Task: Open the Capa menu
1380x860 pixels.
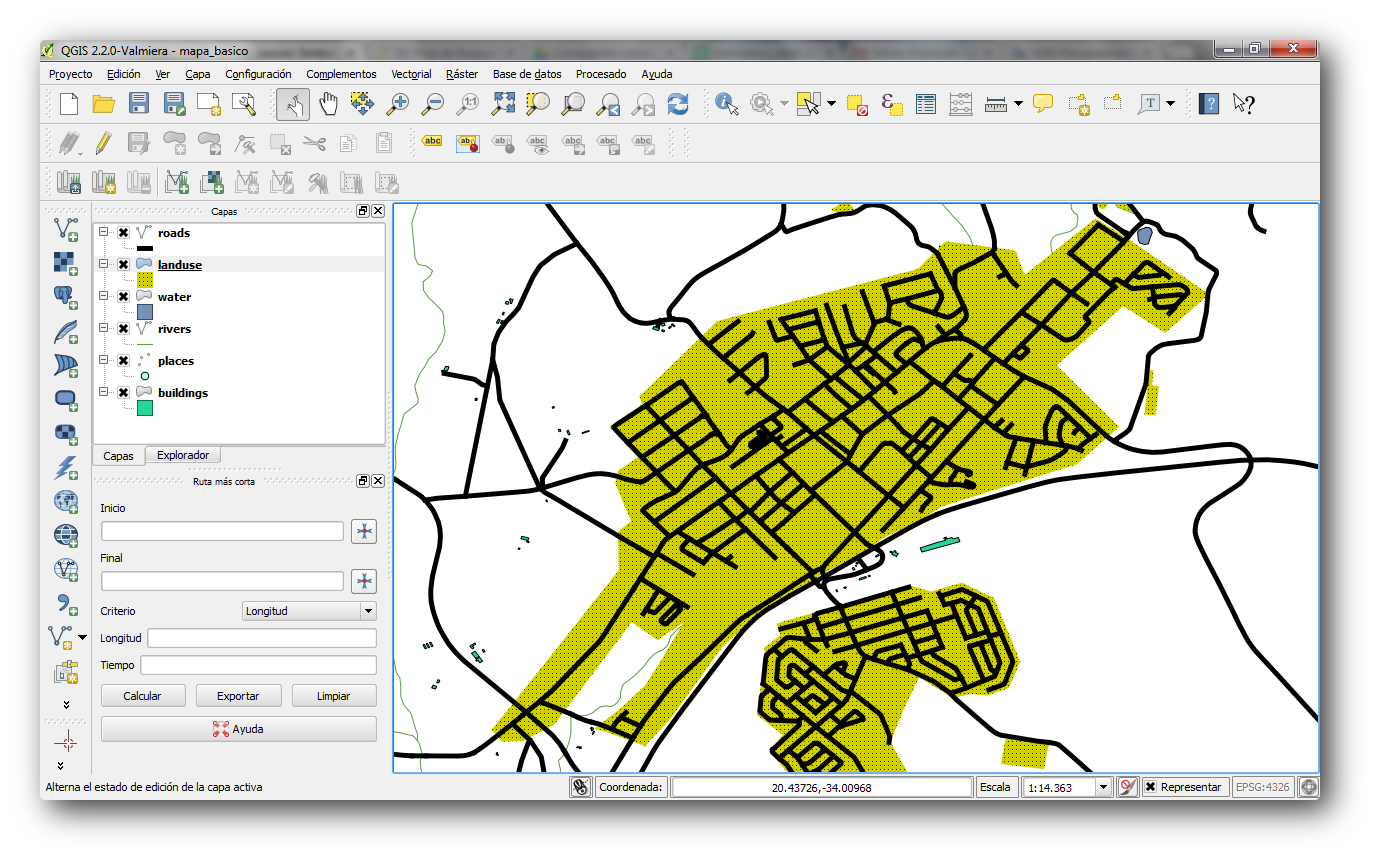Action: pyautogui.click(x=198, y=74)
